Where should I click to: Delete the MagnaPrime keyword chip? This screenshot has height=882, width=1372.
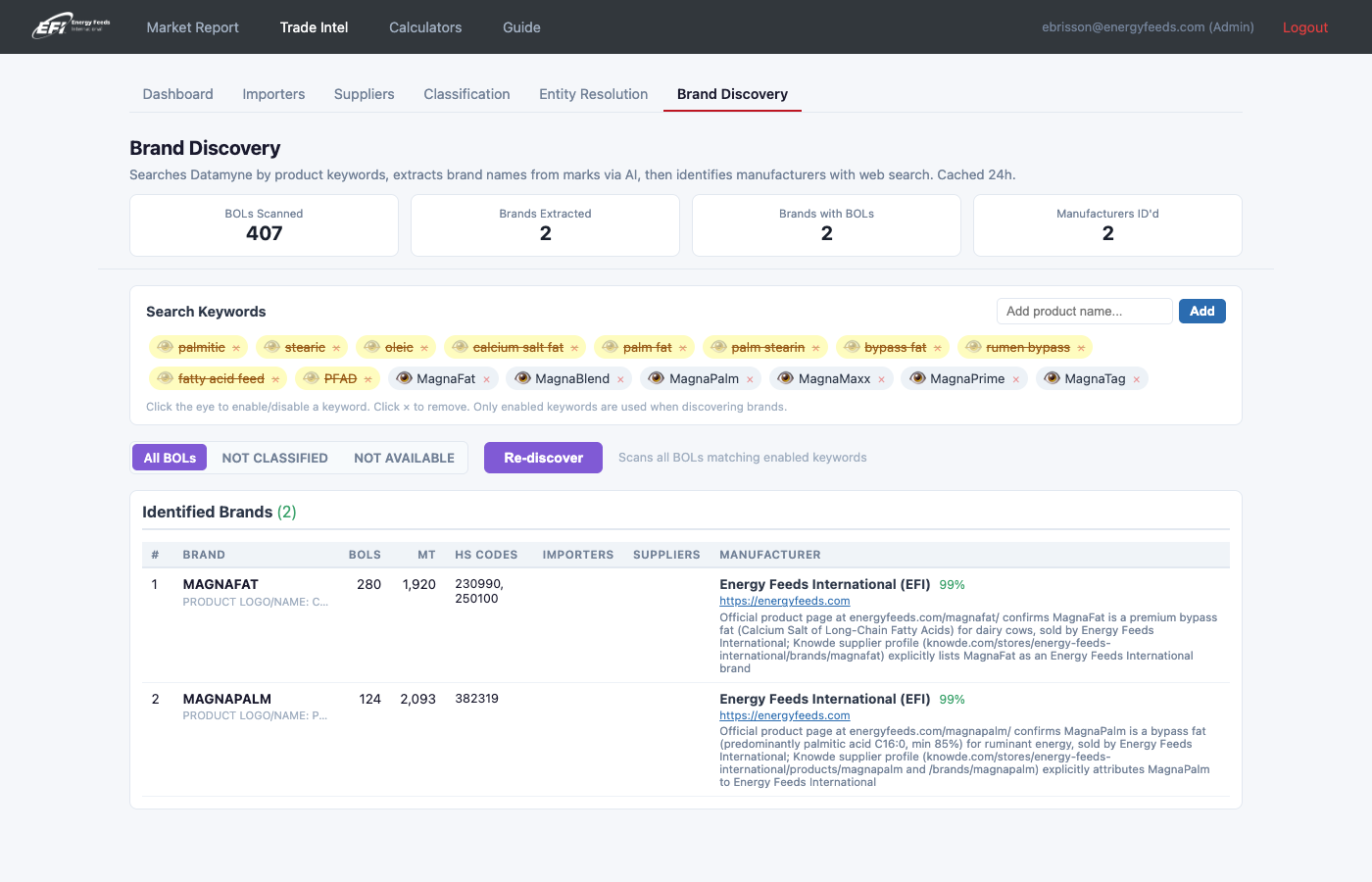tap(1016, 379)
